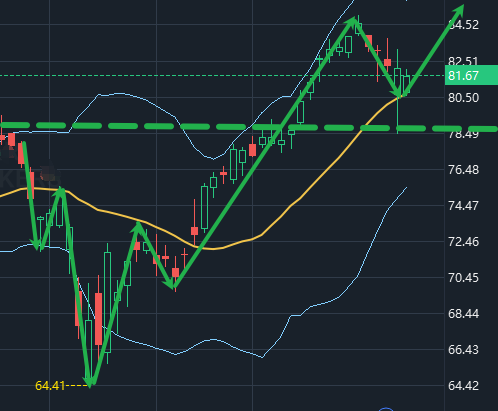Click the yellow 64.41 low price marker
498x411 pixels.
[x=50, y=386]
